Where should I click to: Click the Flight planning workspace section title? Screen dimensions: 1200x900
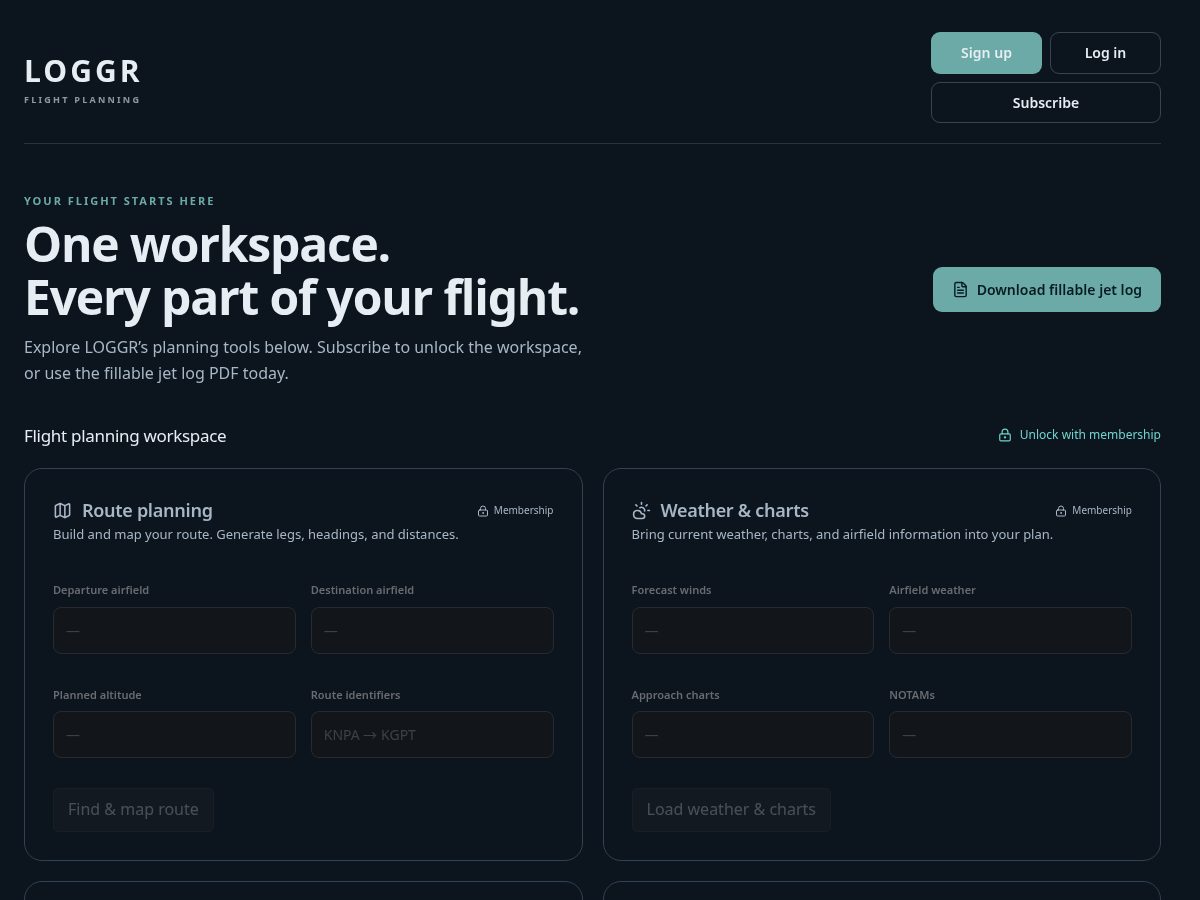pyautogui.click(x=125, y=436)
